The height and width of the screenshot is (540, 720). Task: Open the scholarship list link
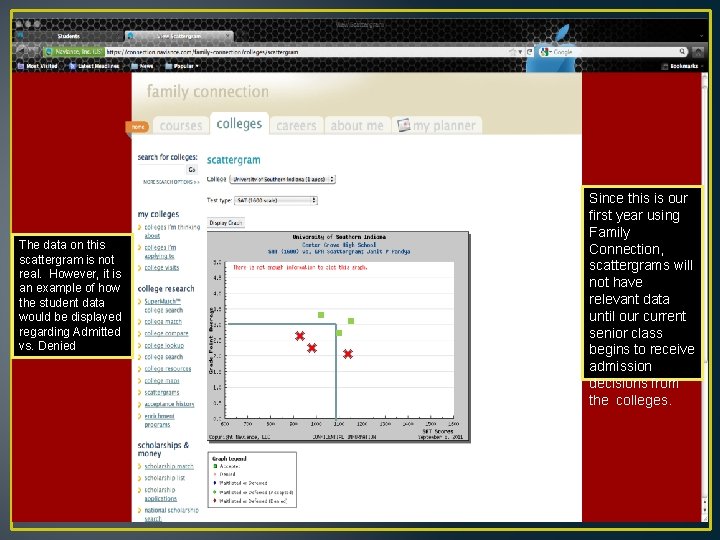point(164,478)
